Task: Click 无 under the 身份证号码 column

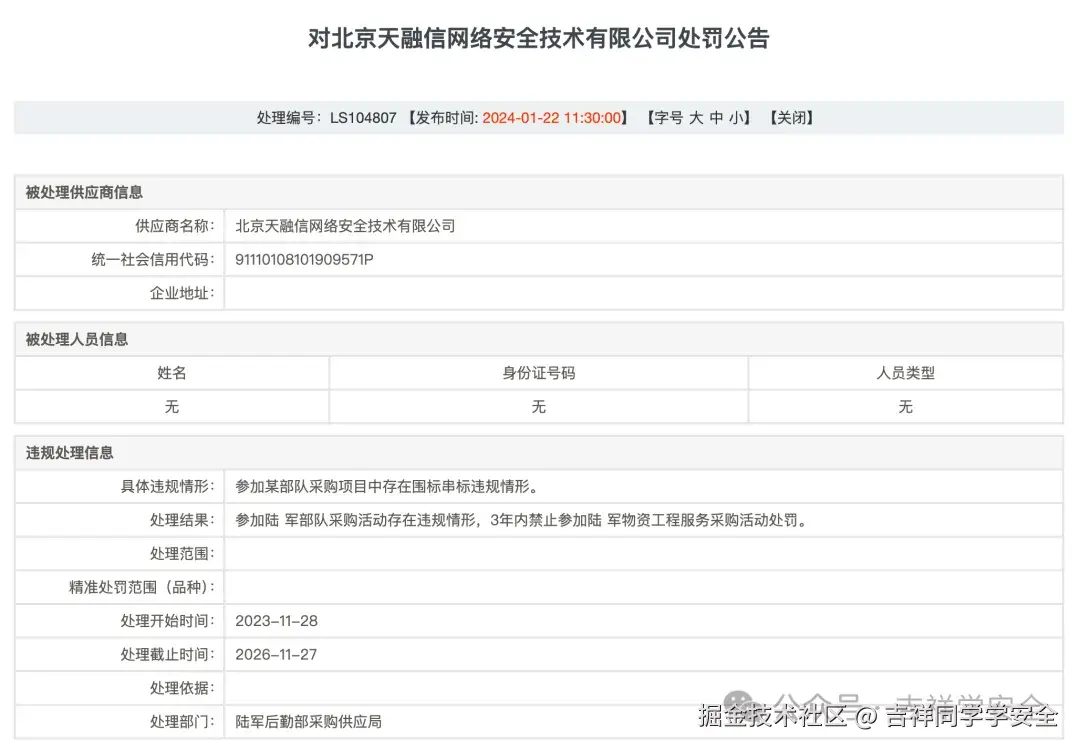Action: pyautogui.click(x=537, y=406)
